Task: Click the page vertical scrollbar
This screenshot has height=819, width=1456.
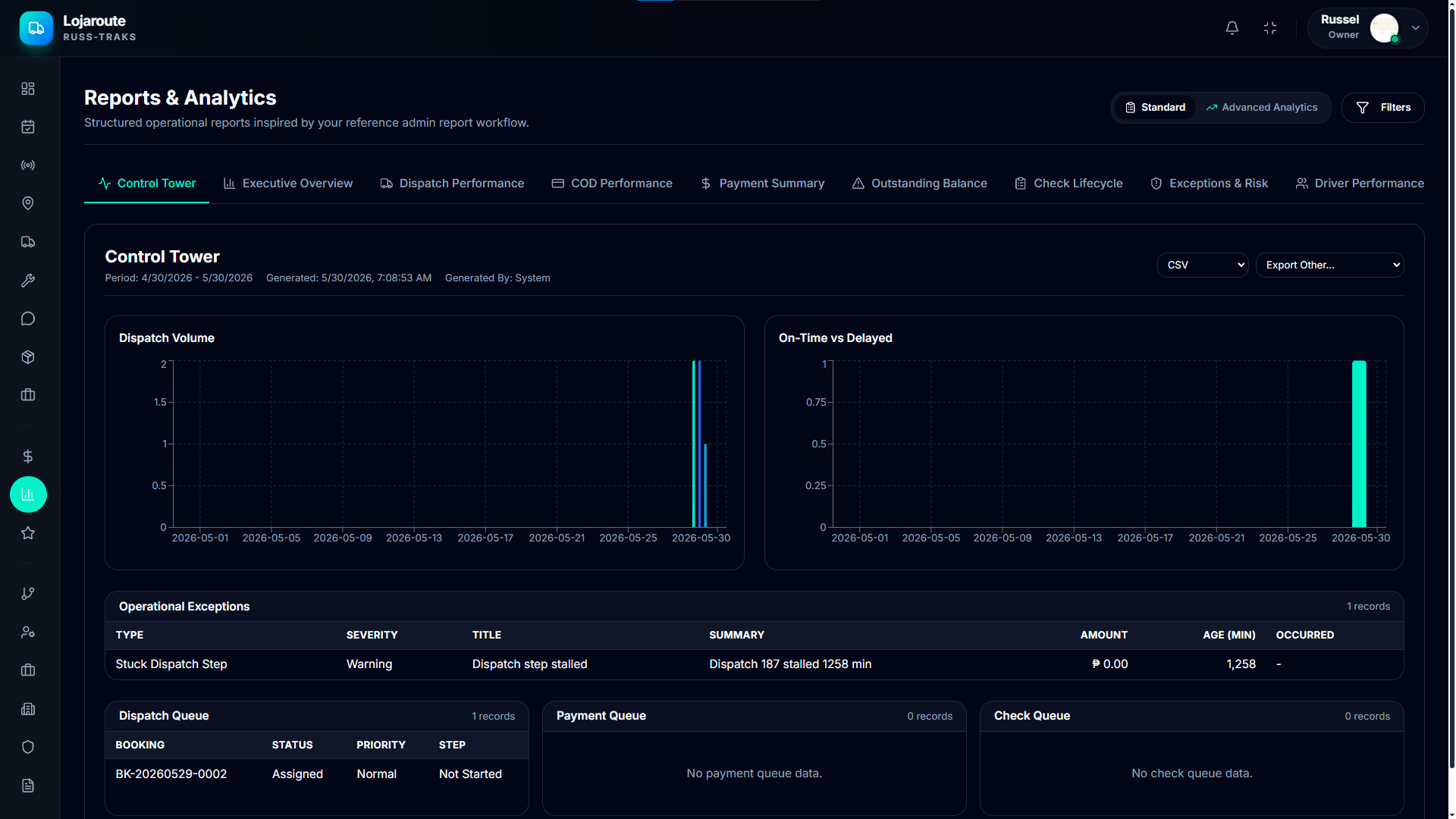Action: click(x=1451, y=387)
